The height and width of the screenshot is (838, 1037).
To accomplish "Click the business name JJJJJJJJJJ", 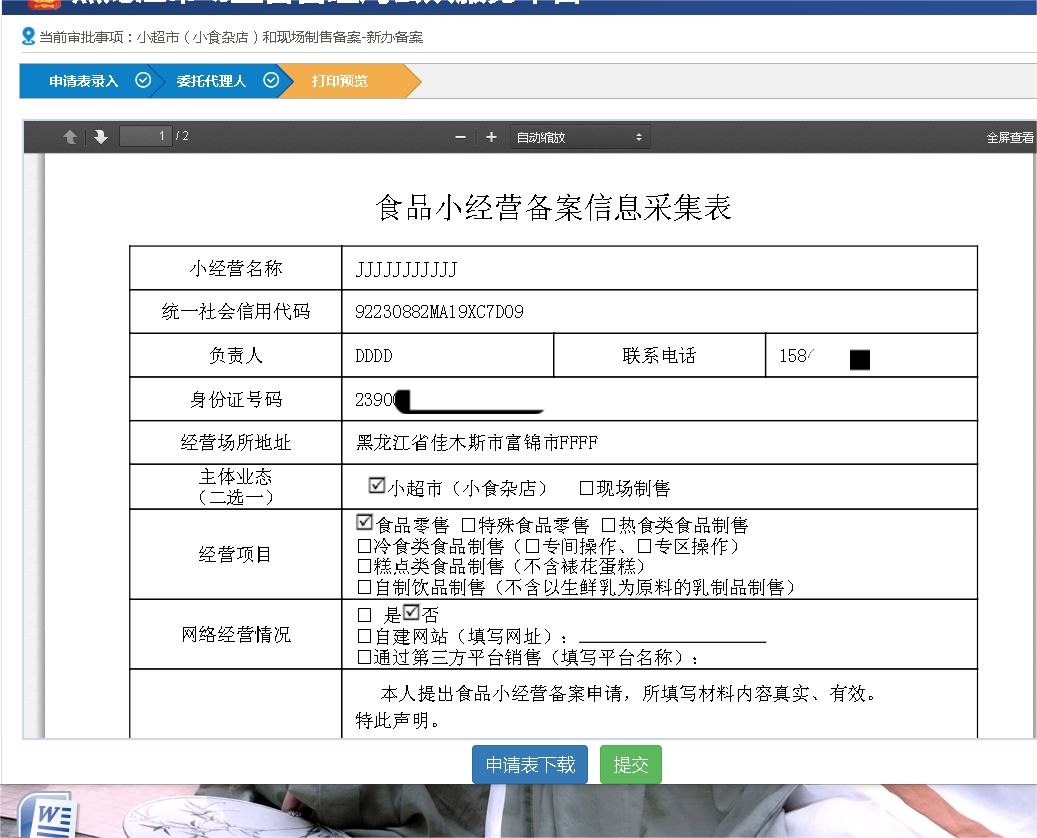I will pyautogui.click(x=406, y=269).
